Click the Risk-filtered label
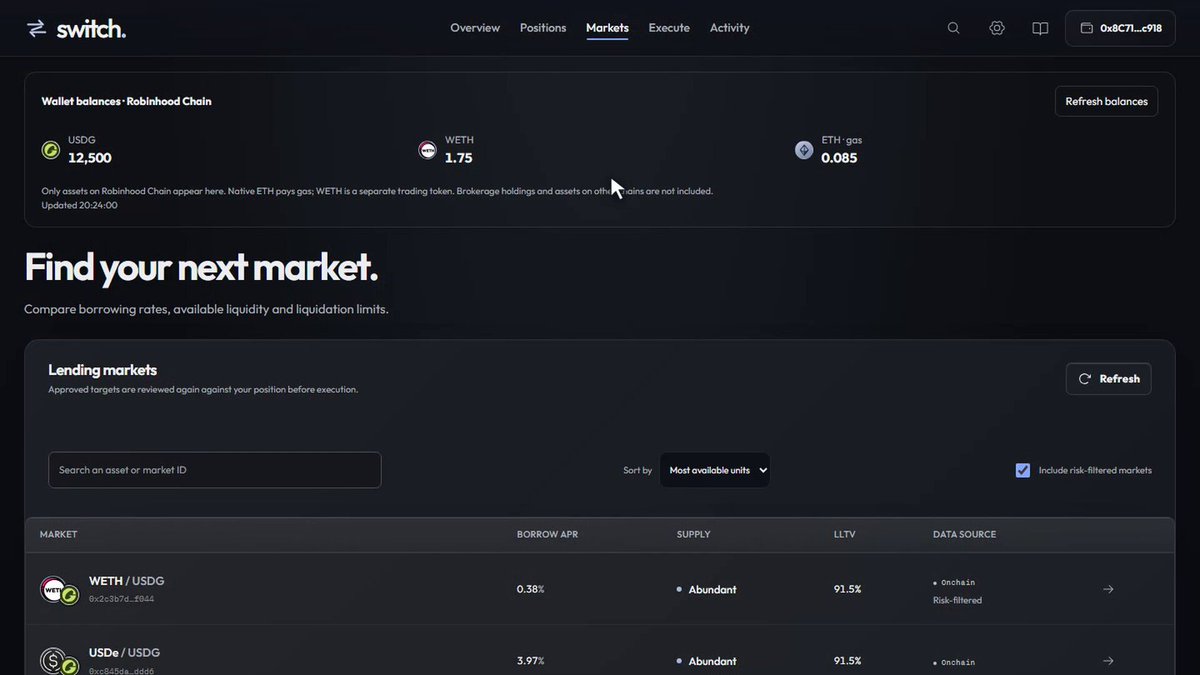This screenshot has height=675, width=1200. pyautogui.click(x=957, y=600)
